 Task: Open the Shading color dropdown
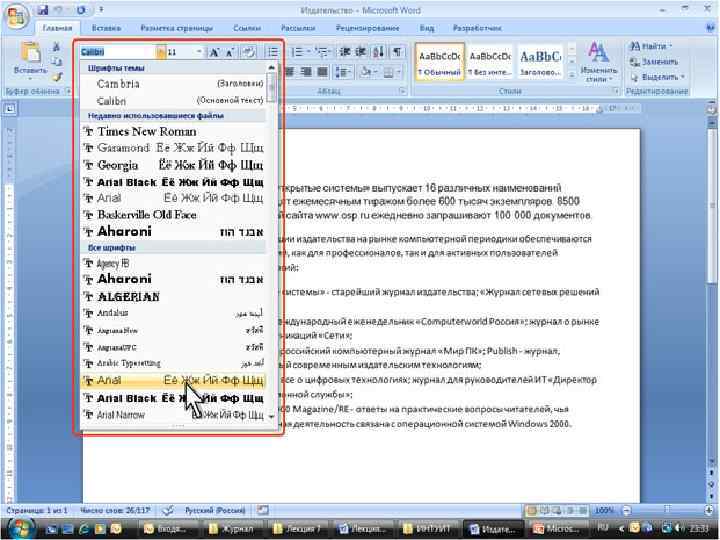(375, 72)
